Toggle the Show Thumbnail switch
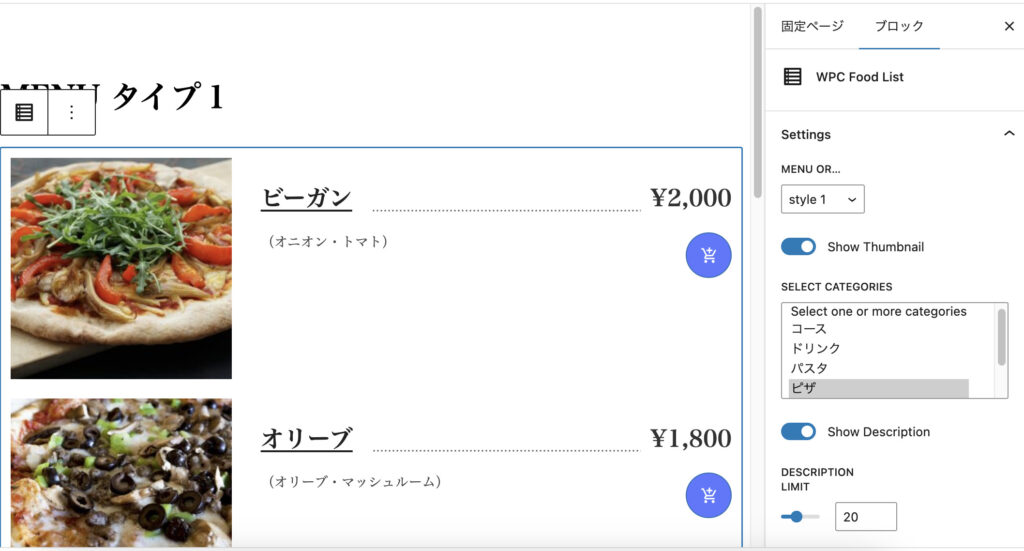This screenshot has width=1024, height=551. (798, 247)
